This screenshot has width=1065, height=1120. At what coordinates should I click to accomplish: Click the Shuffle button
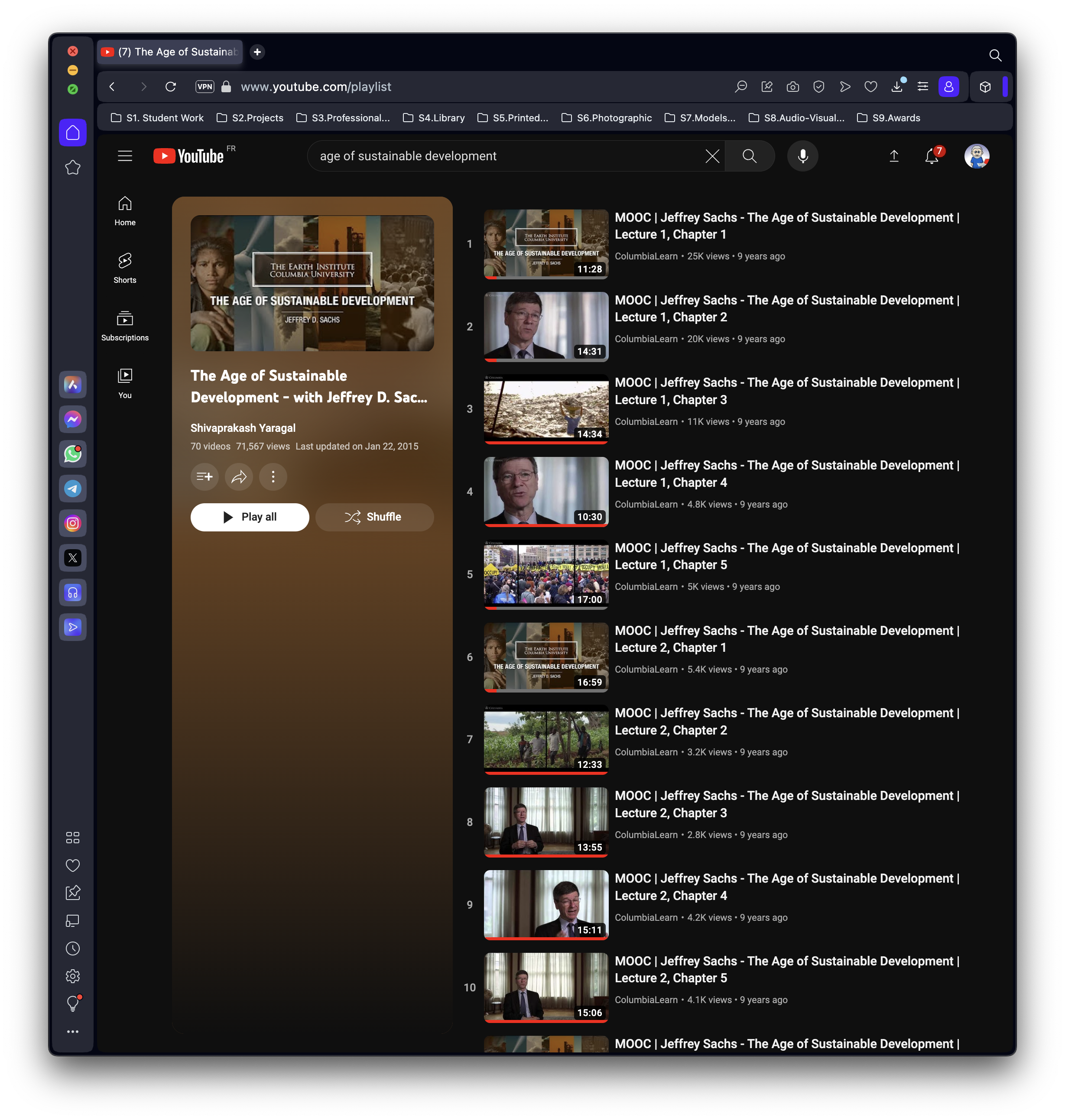(375, 517)
